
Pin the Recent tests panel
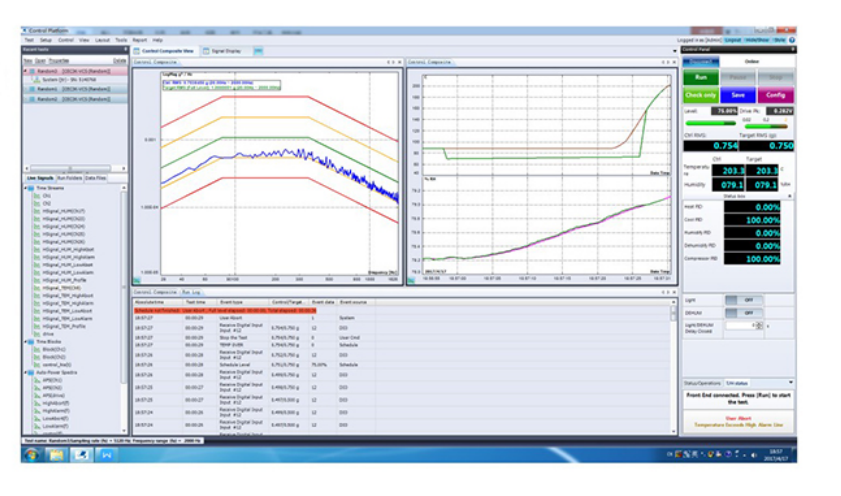tap(126, 49)
